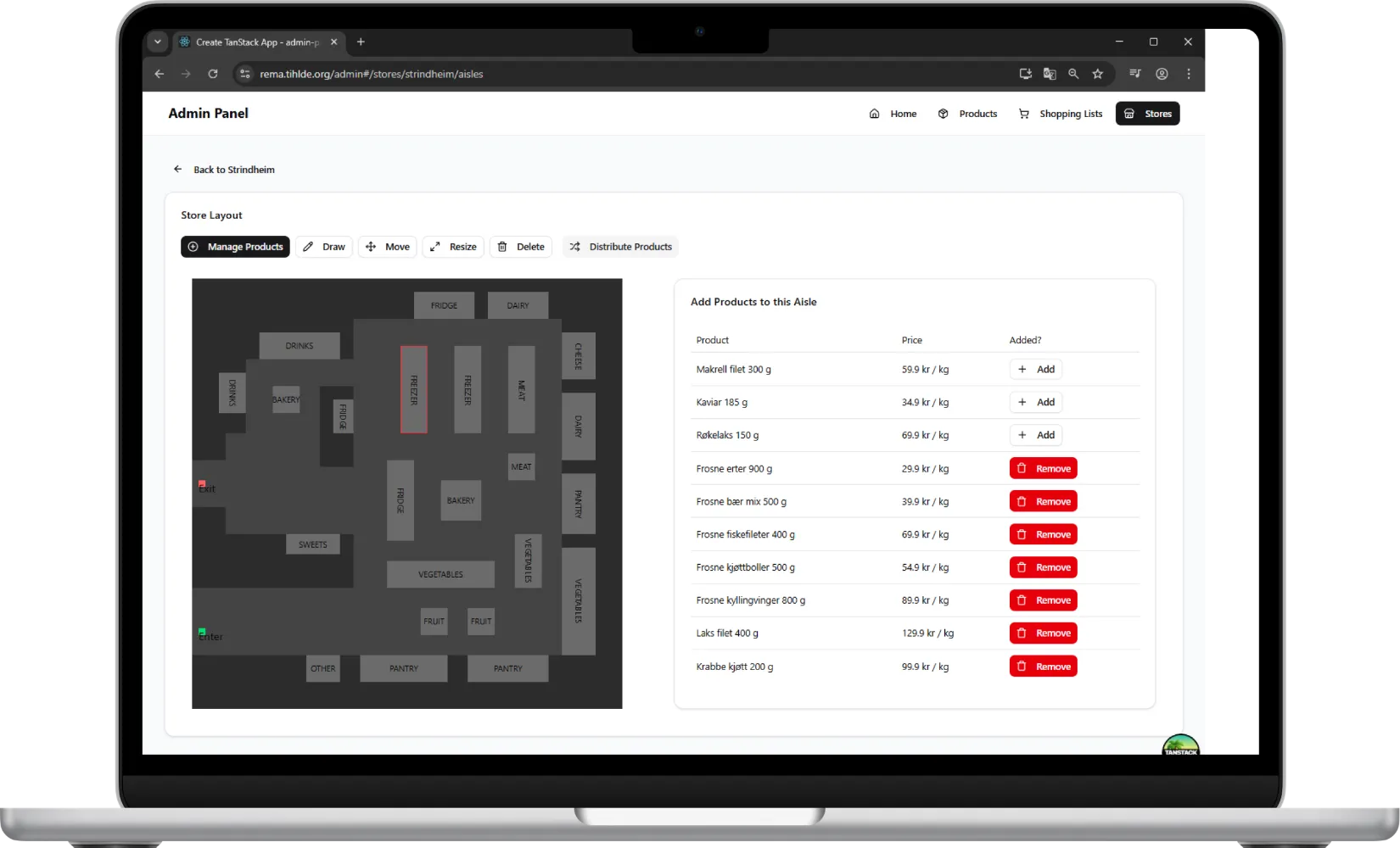
Task: Open the TanStack devtools badge
Action: (1180, 745)
